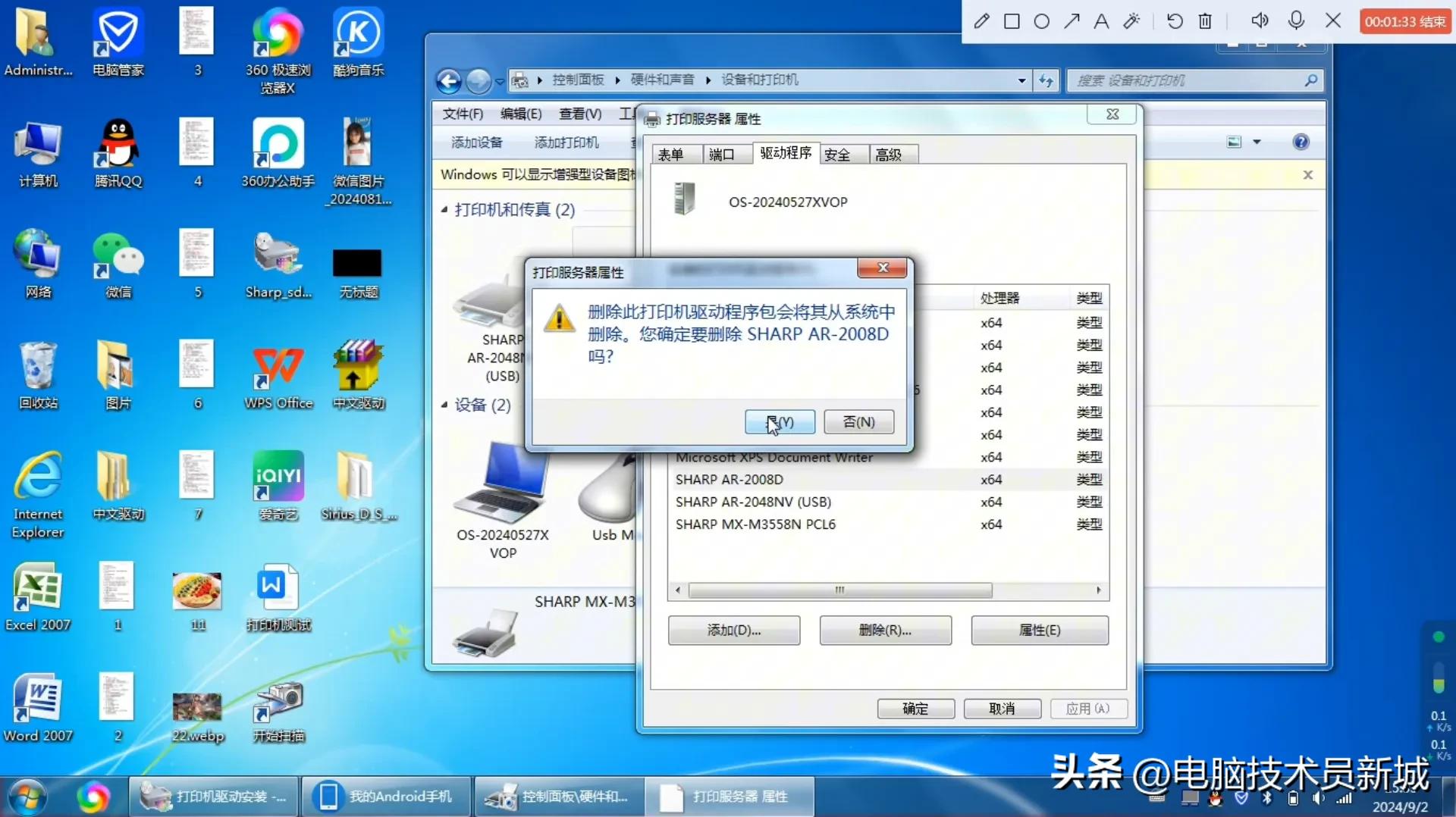This screenshot has height=817, width=1456.
Task: Select Excel 2007 desktop icon
Action: (x=38, y=596)
